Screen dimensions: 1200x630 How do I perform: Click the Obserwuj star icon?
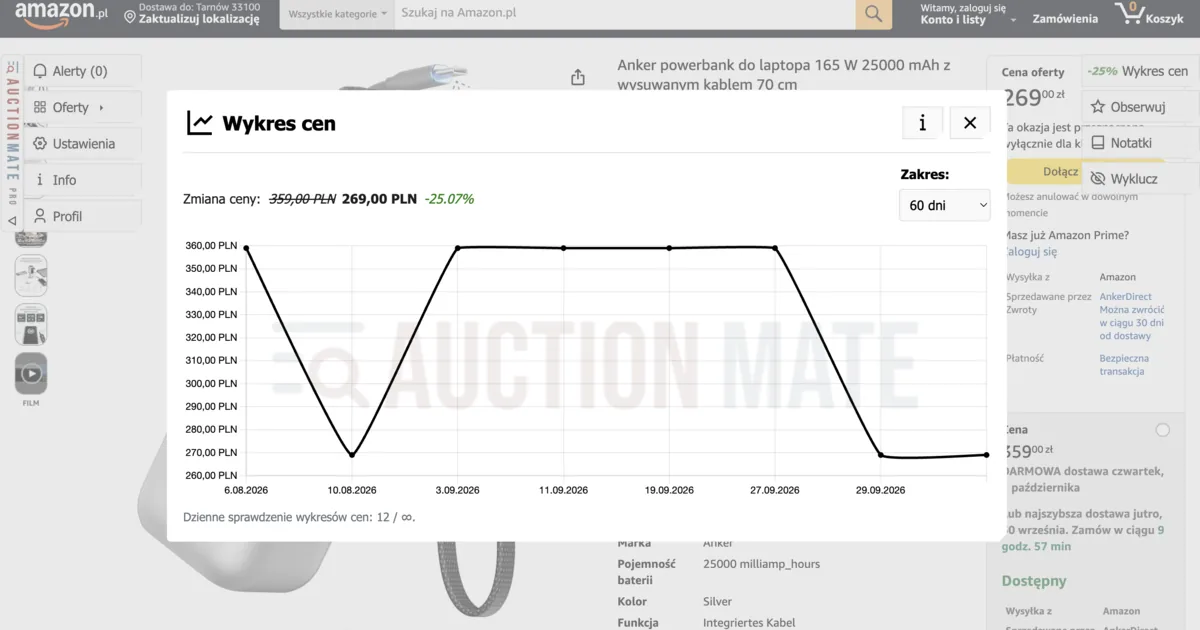(1098, 107)
